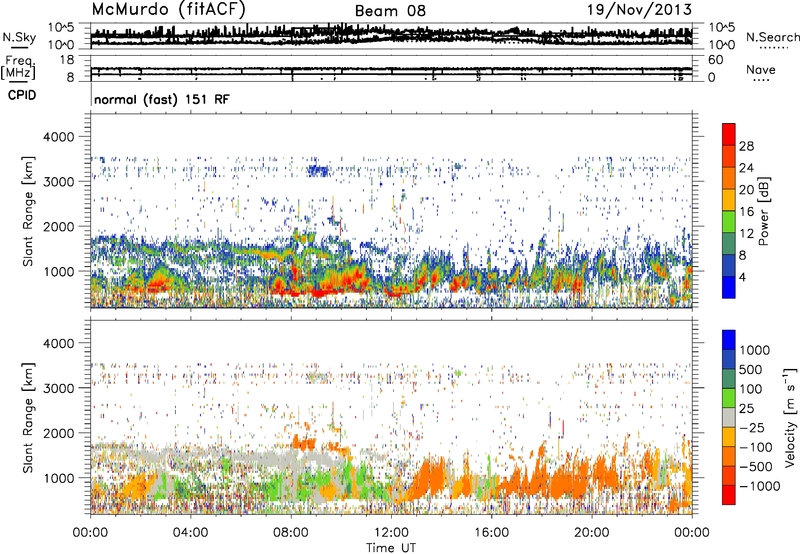The height and width of the screenshot is (554, 800).
Task: Select the 12:00 time tick label
Action: tap(391, 533)
